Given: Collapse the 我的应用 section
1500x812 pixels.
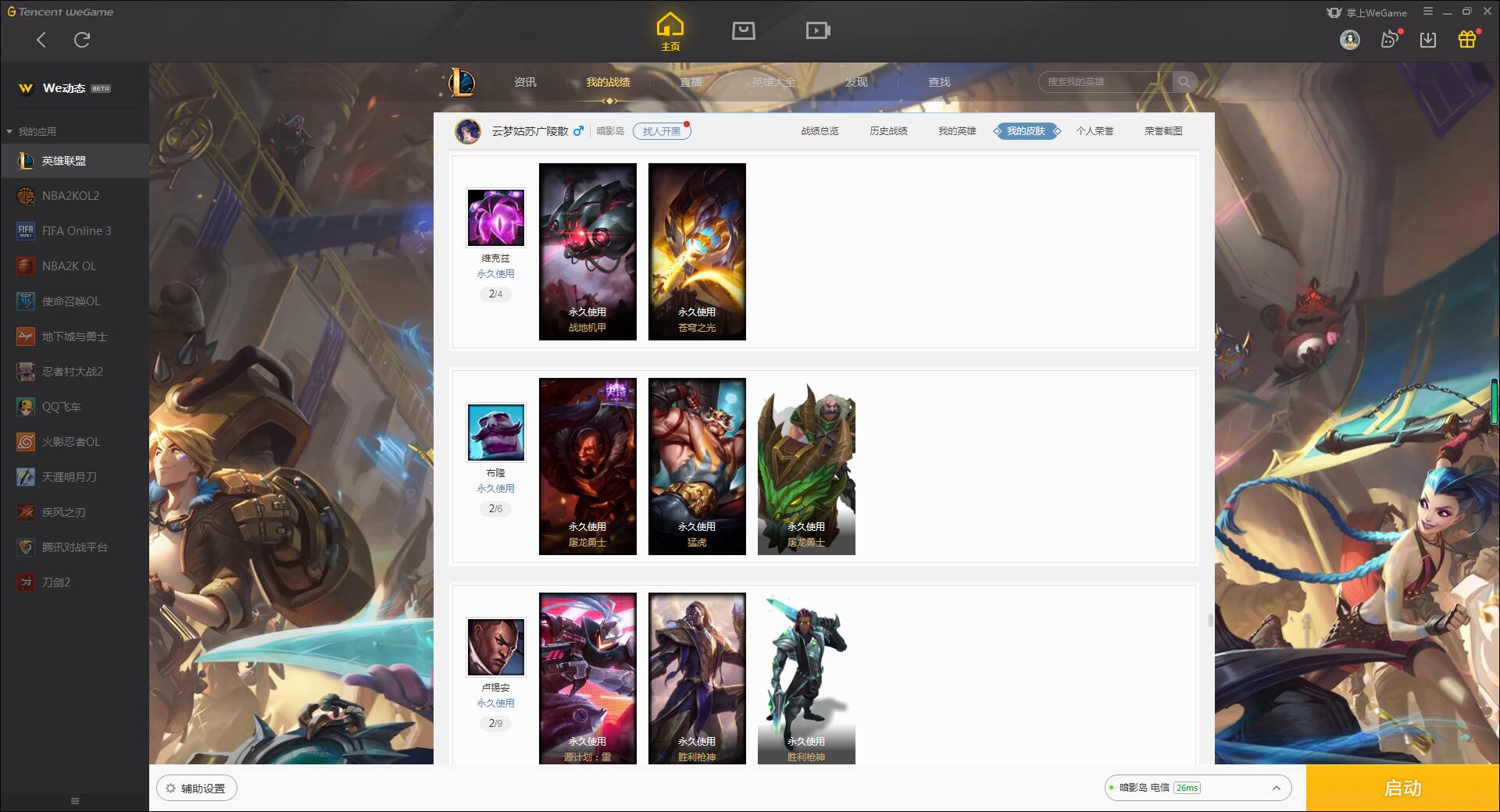Looking at the screenshot, I should (x=31, y=131).
